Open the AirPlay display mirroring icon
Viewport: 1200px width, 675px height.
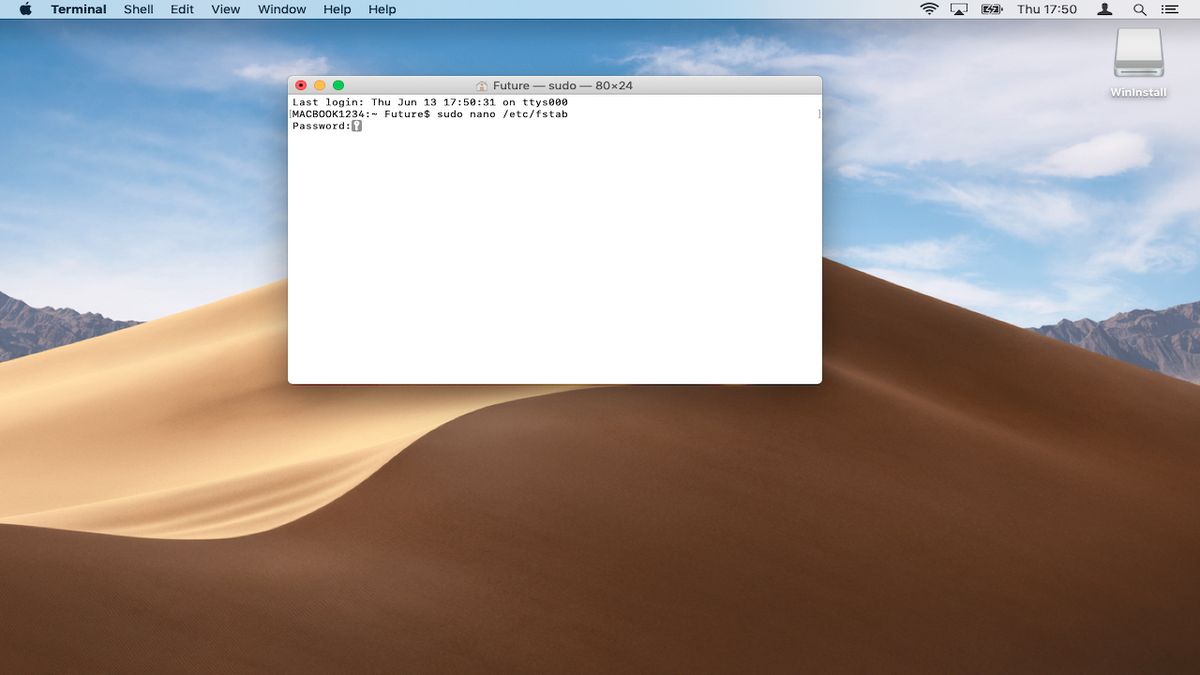point(961,9)
